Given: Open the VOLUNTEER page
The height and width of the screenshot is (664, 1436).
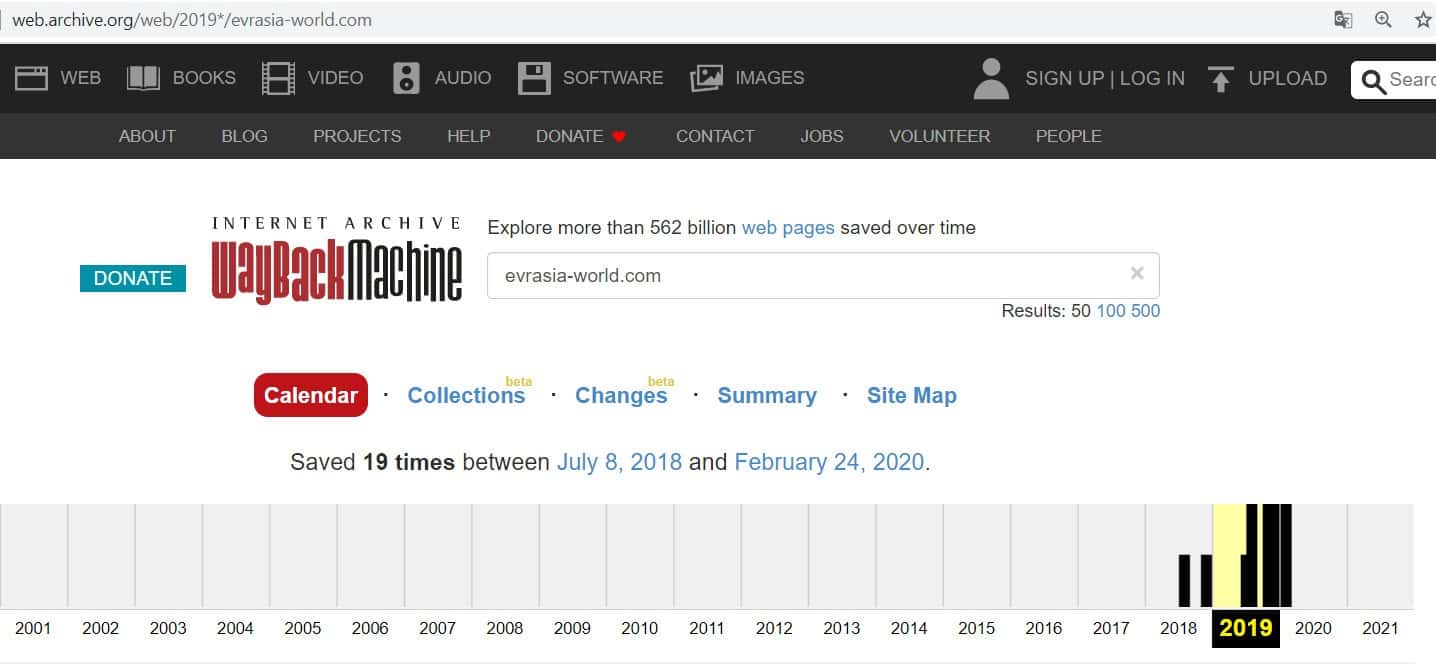Looking at the screenshot, I should 940,136.
